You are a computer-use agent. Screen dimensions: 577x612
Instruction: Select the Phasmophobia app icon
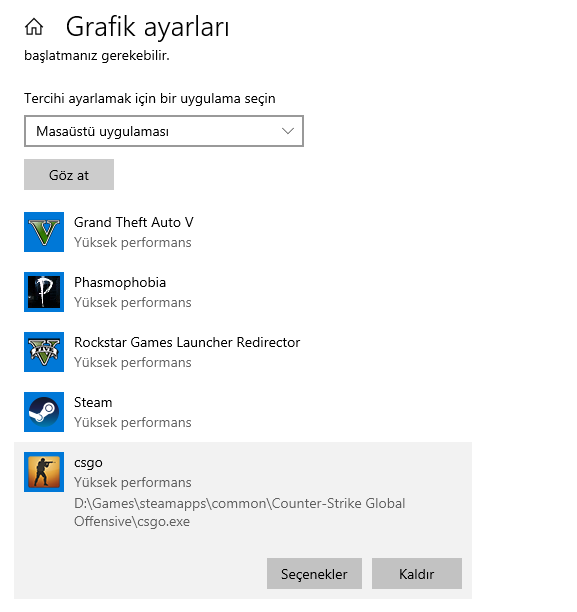(x=44, y=292)
